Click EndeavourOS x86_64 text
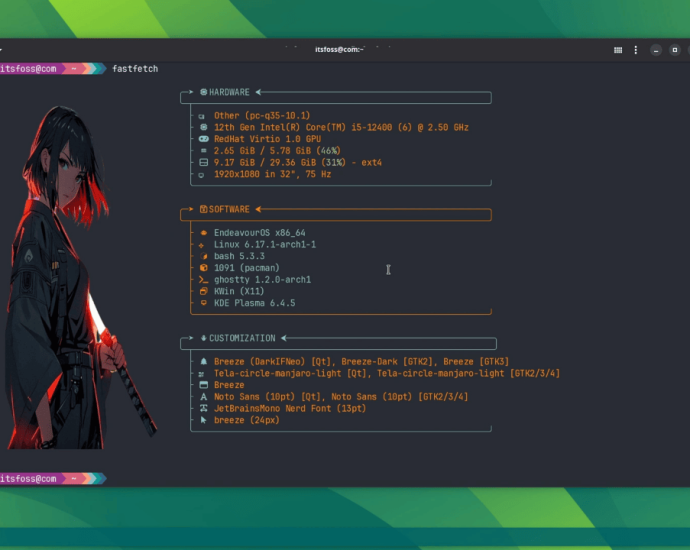690x550 pixels. [x=260, y=232]
